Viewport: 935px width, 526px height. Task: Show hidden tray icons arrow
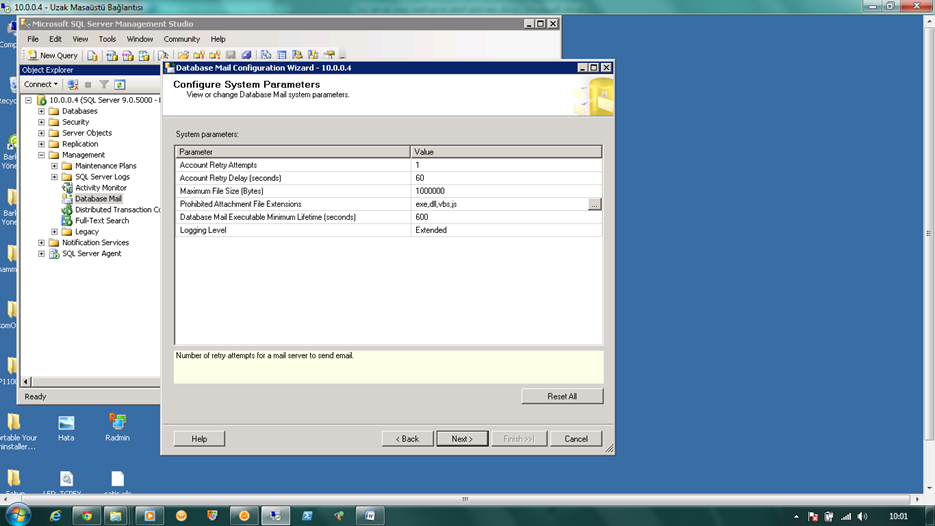pos(797,516)
